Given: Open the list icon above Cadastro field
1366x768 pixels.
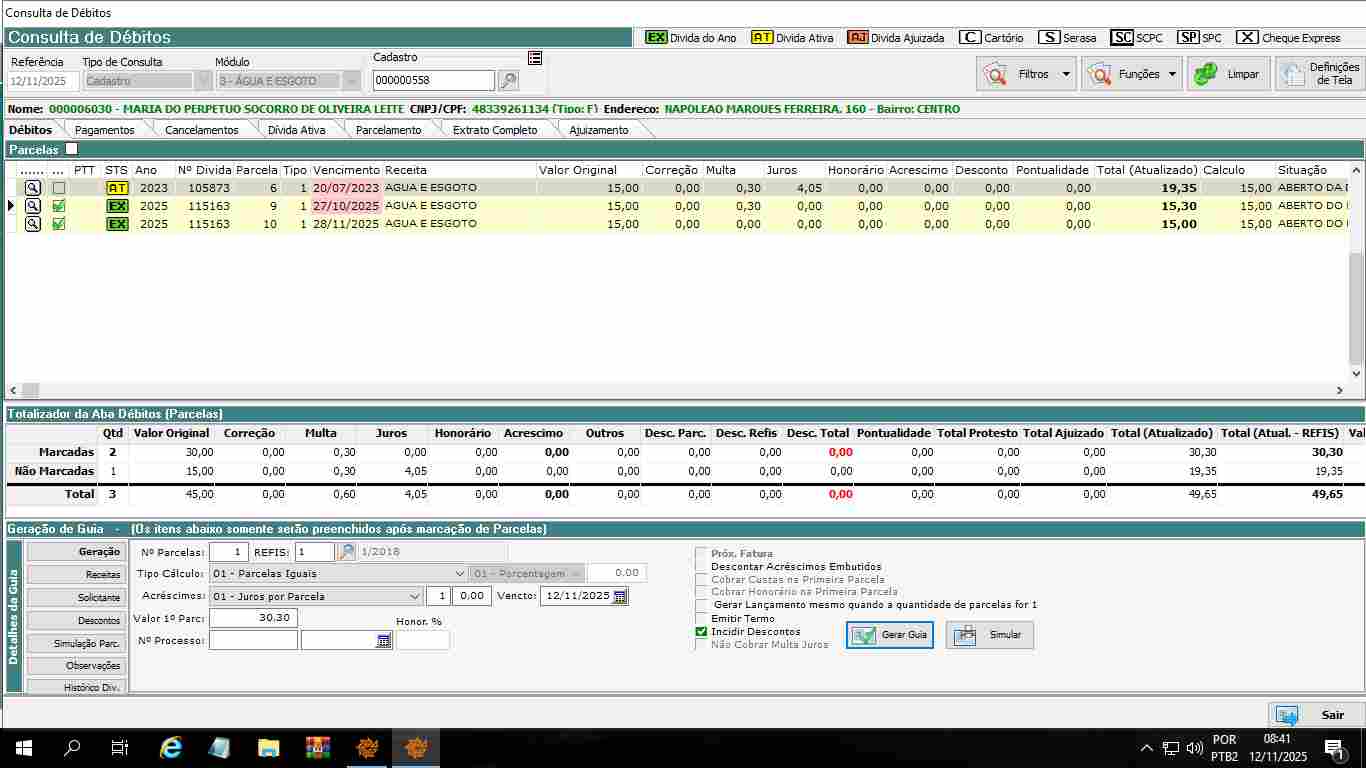Looking at the screenshot, I should pos(535,58).
